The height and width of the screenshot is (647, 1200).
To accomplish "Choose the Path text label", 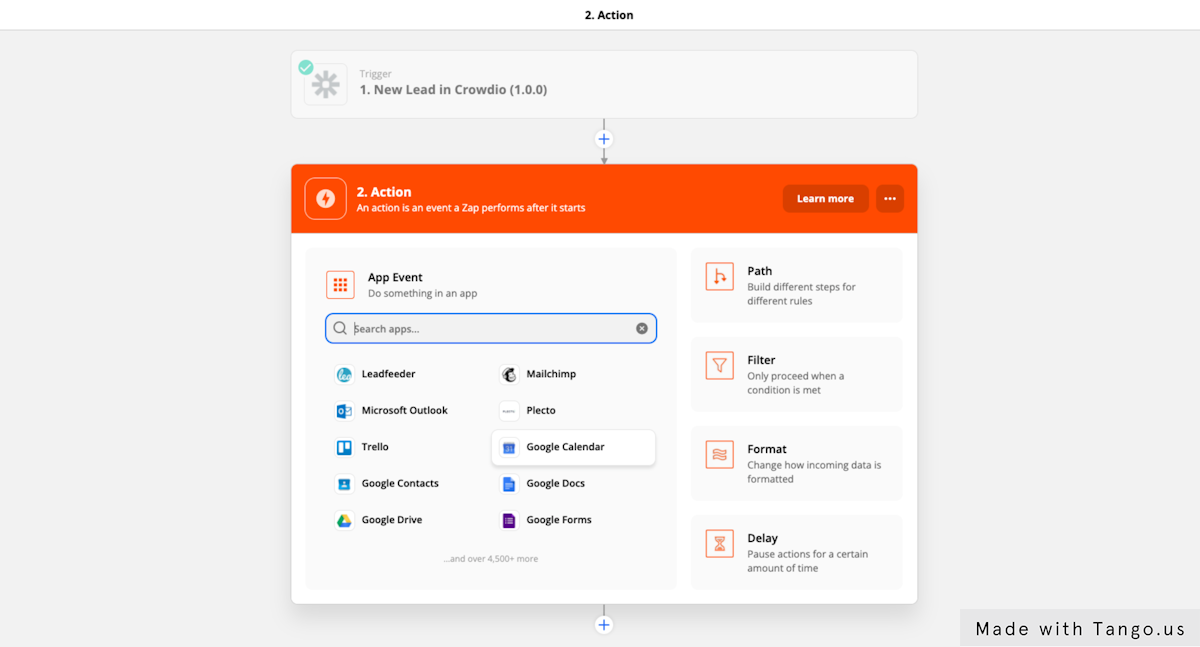I will (759, 271).
